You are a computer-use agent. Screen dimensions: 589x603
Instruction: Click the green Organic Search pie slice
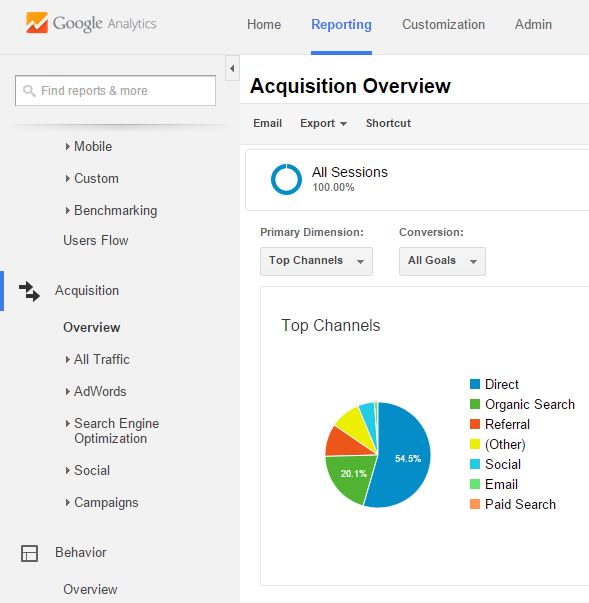[348, 477]
